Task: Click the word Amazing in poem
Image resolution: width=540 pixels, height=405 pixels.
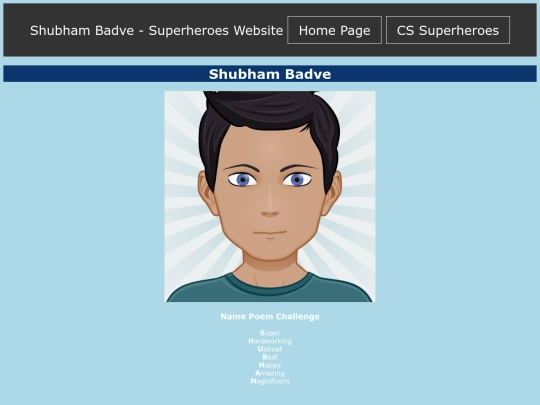Action: (270, 373)
